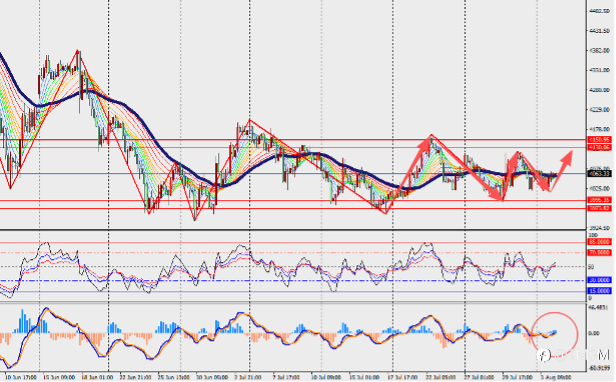Viewport: 616px width, 382px height.
Task: Click the 4431.50 price axis label
Action: 599,31
